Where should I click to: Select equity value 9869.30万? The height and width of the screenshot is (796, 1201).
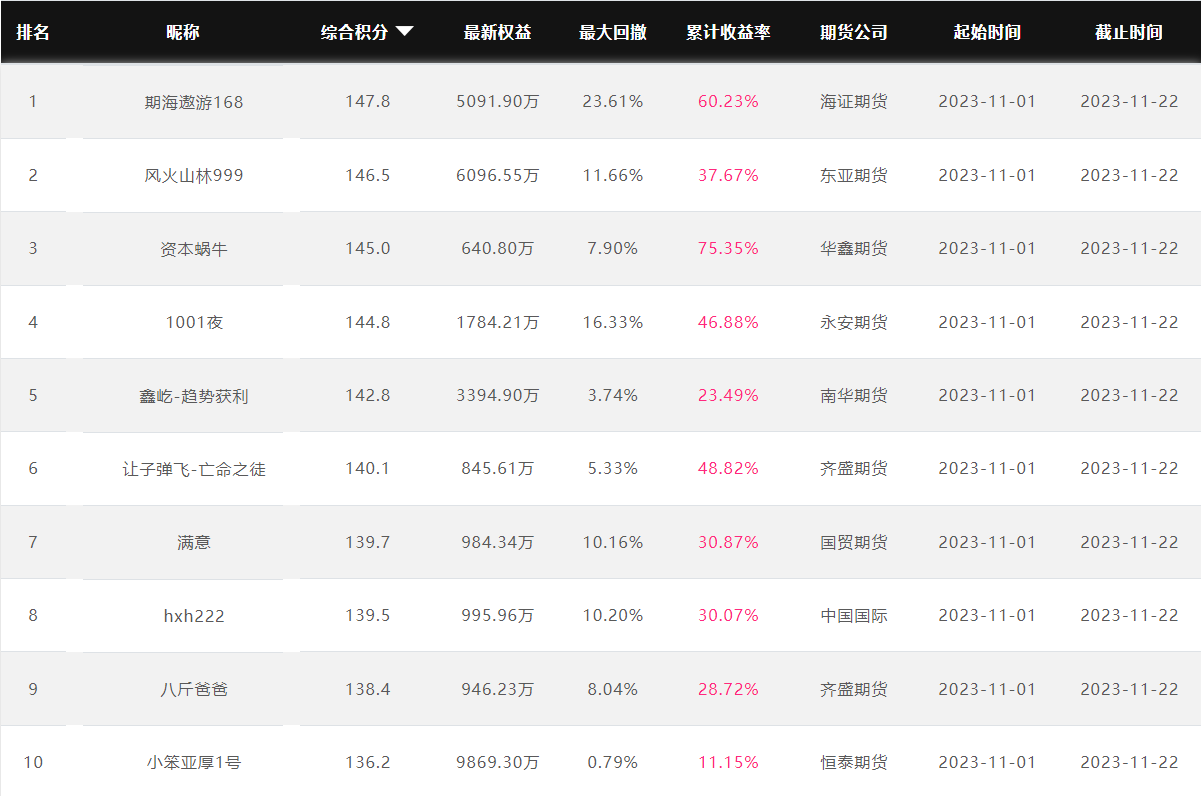pyautogui.click(x=497, y=762)
